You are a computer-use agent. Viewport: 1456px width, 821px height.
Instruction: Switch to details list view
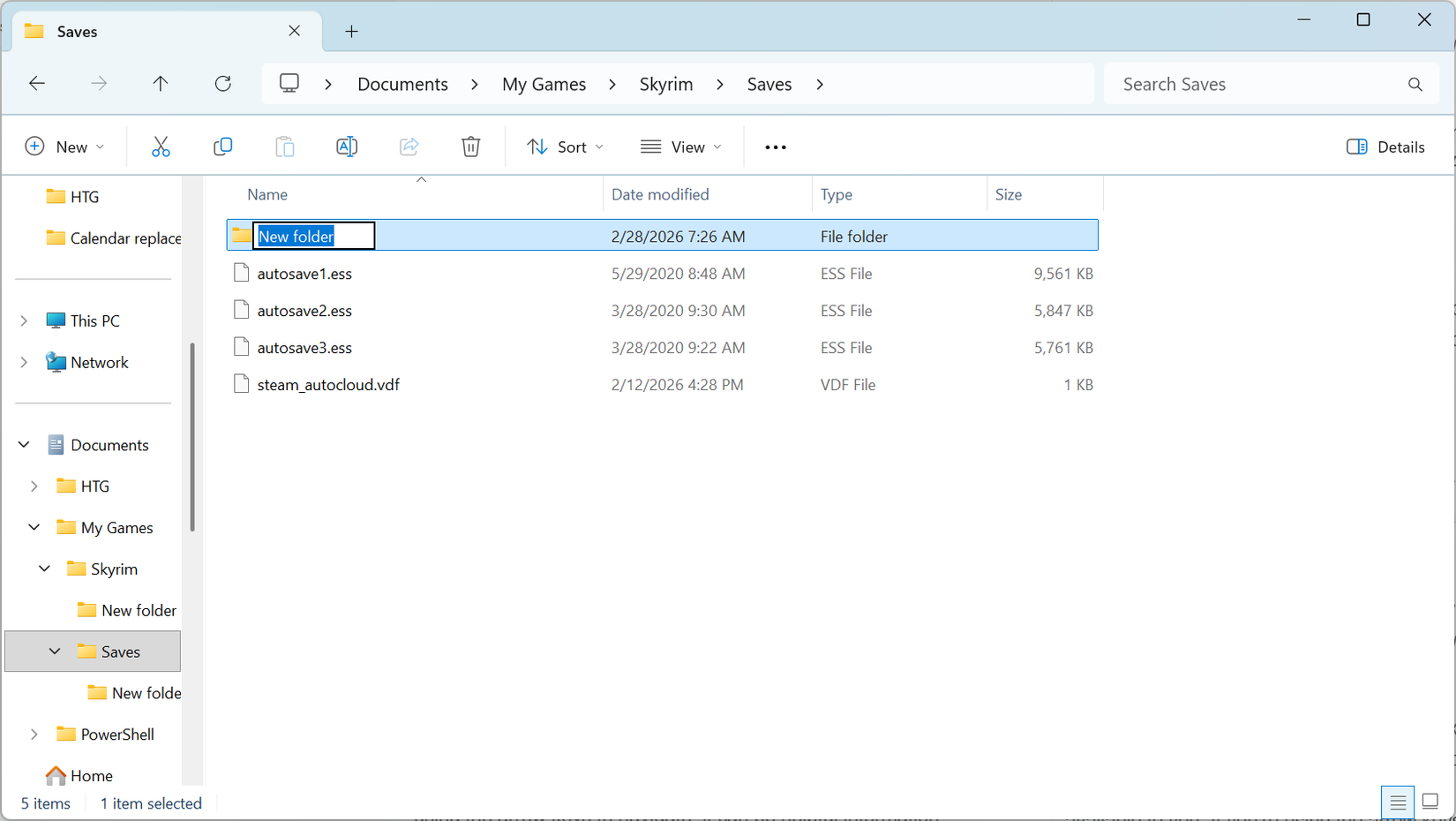1397,802
